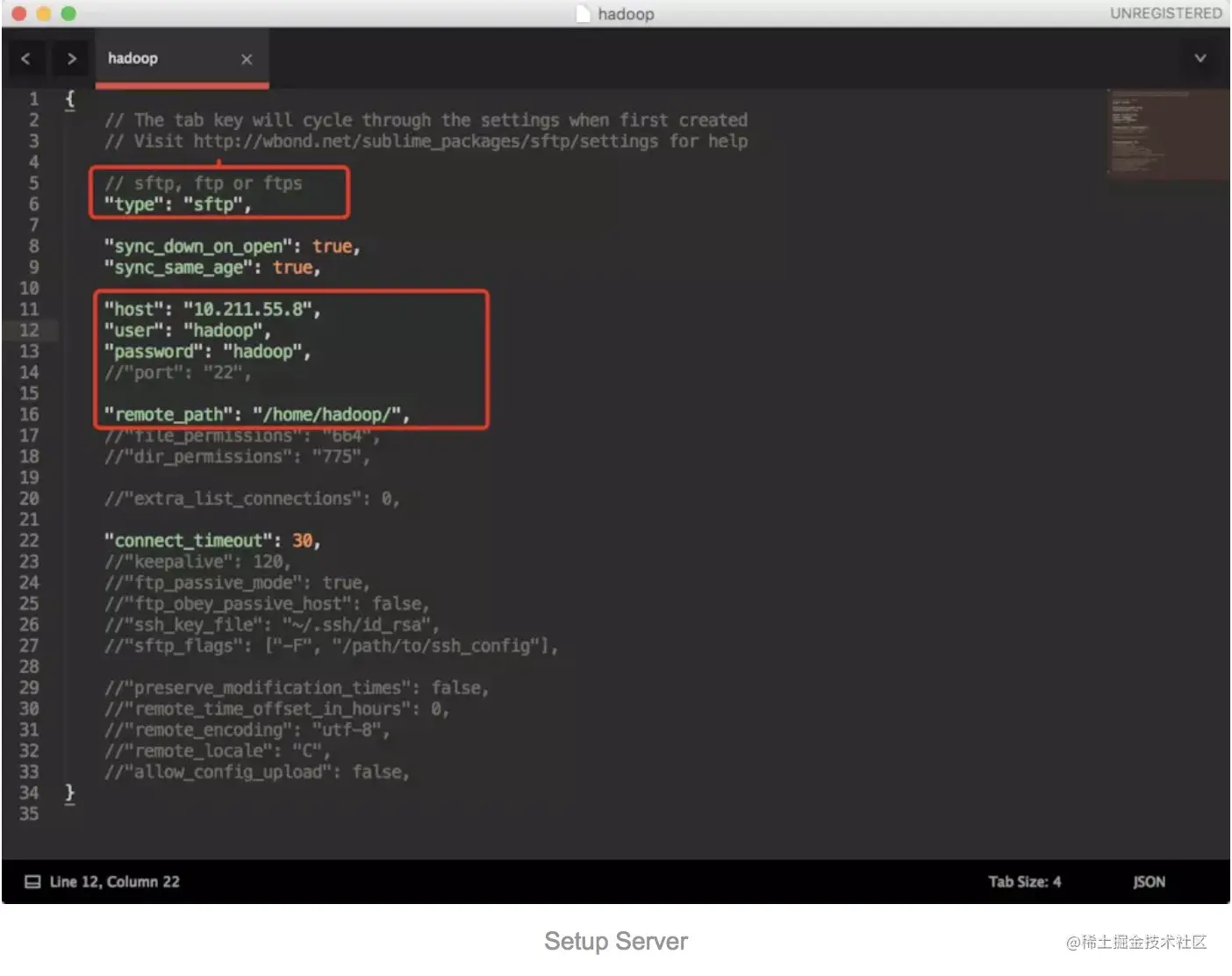The image size is (1232, 976).
Task: Click the "type": "sftp" line
Action: (x=177, y=205)
